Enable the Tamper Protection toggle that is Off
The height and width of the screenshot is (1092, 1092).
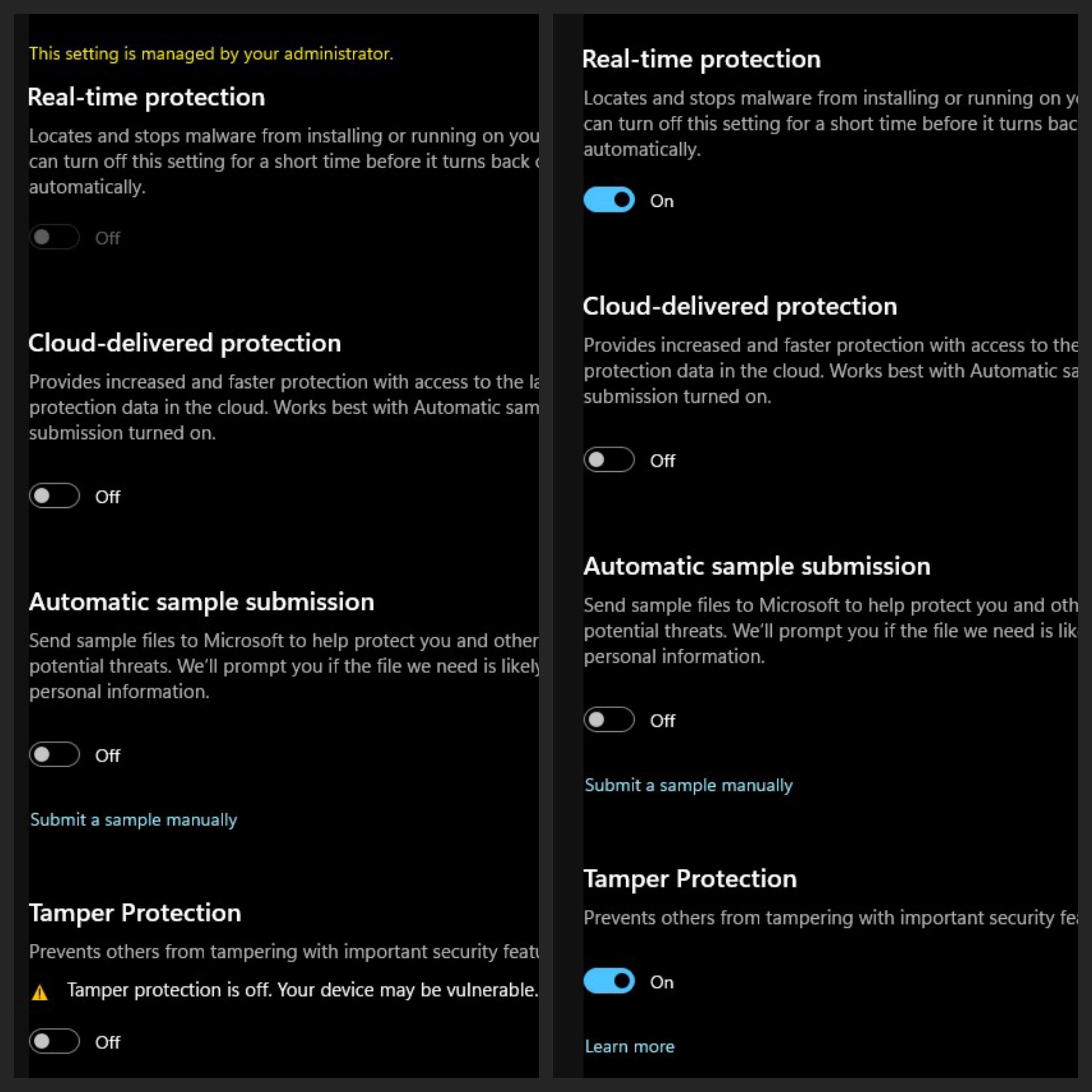tap(54, 1041)
